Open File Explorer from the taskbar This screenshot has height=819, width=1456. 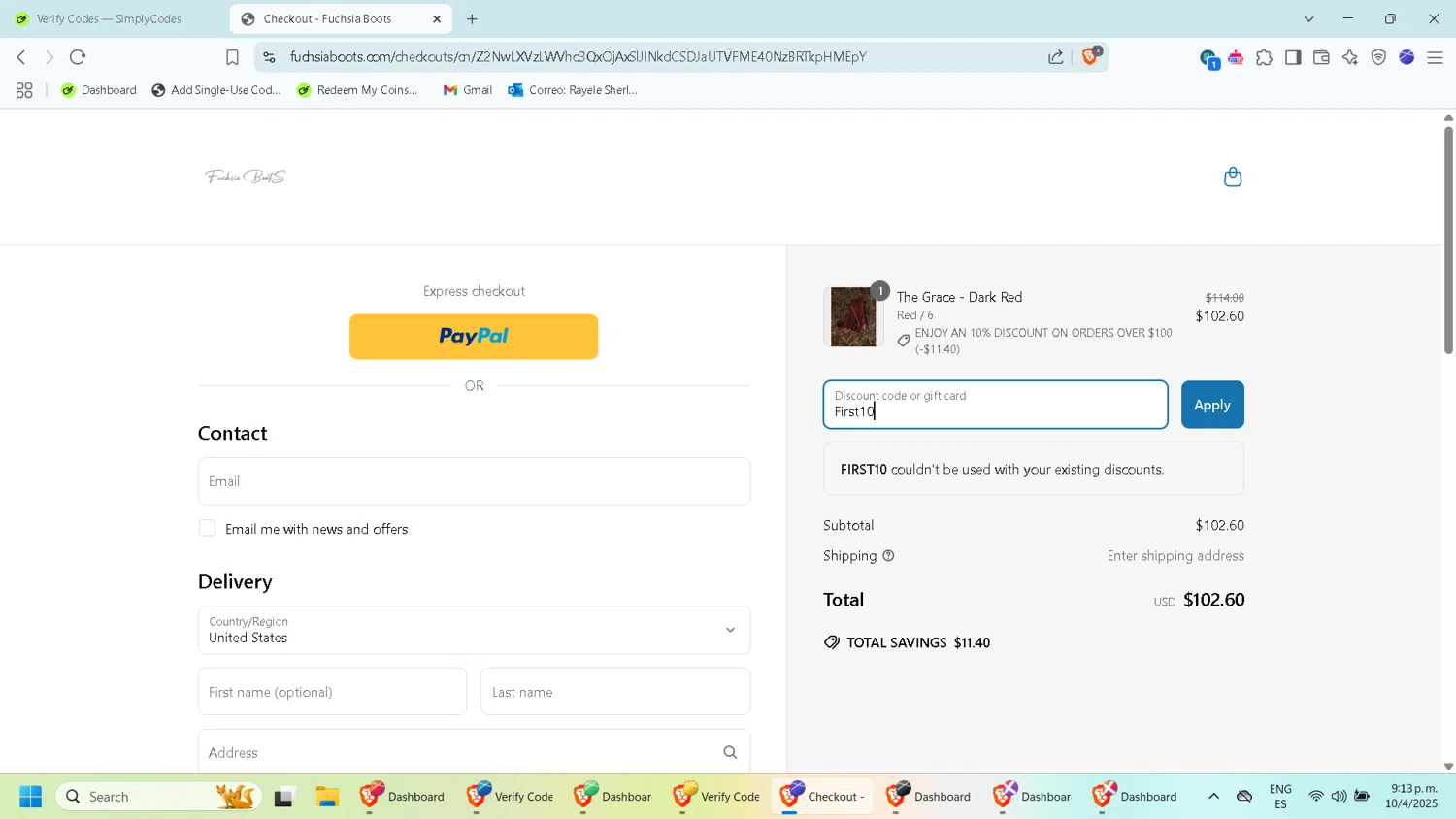327,797
